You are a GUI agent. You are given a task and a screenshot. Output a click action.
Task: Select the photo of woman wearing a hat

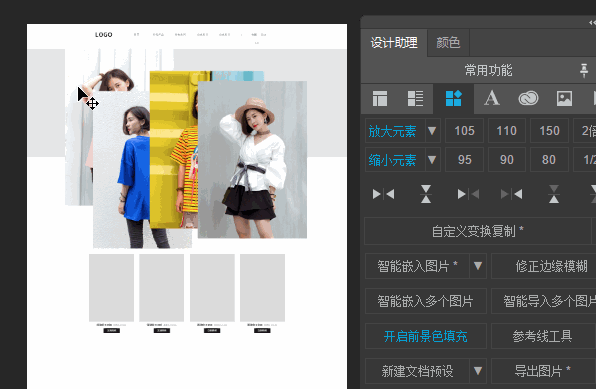[252, 160]
